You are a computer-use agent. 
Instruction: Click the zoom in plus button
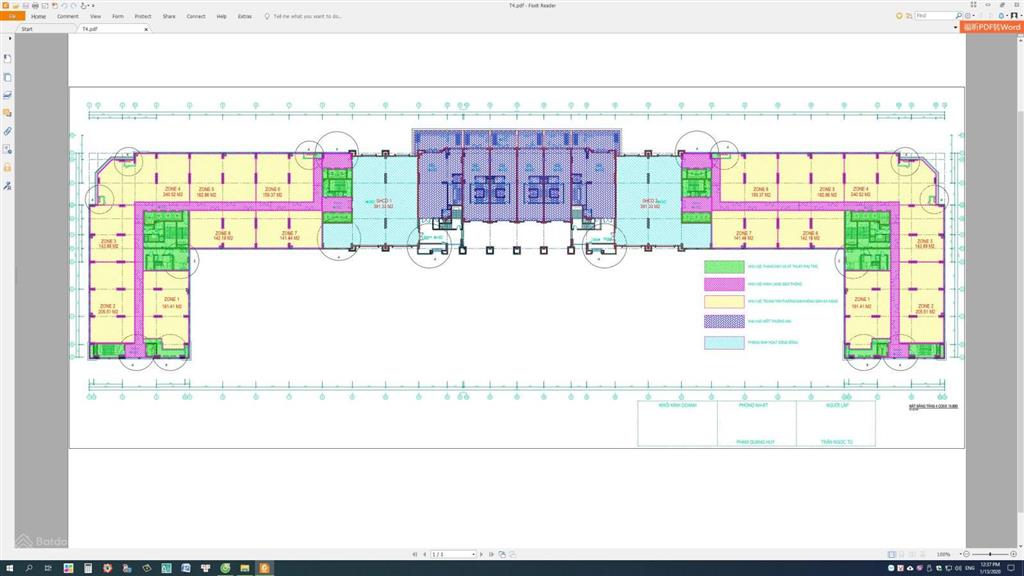[x=1014, y=554]
